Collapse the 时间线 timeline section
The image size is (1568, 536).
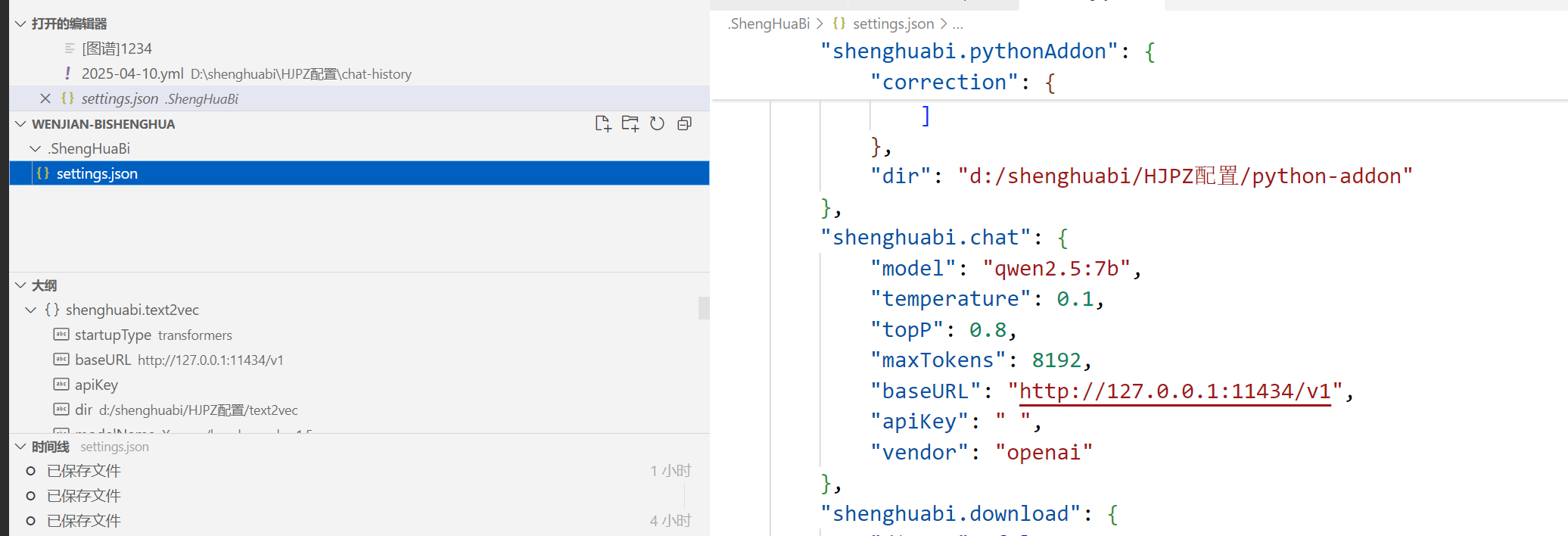(x=20, y=447)
